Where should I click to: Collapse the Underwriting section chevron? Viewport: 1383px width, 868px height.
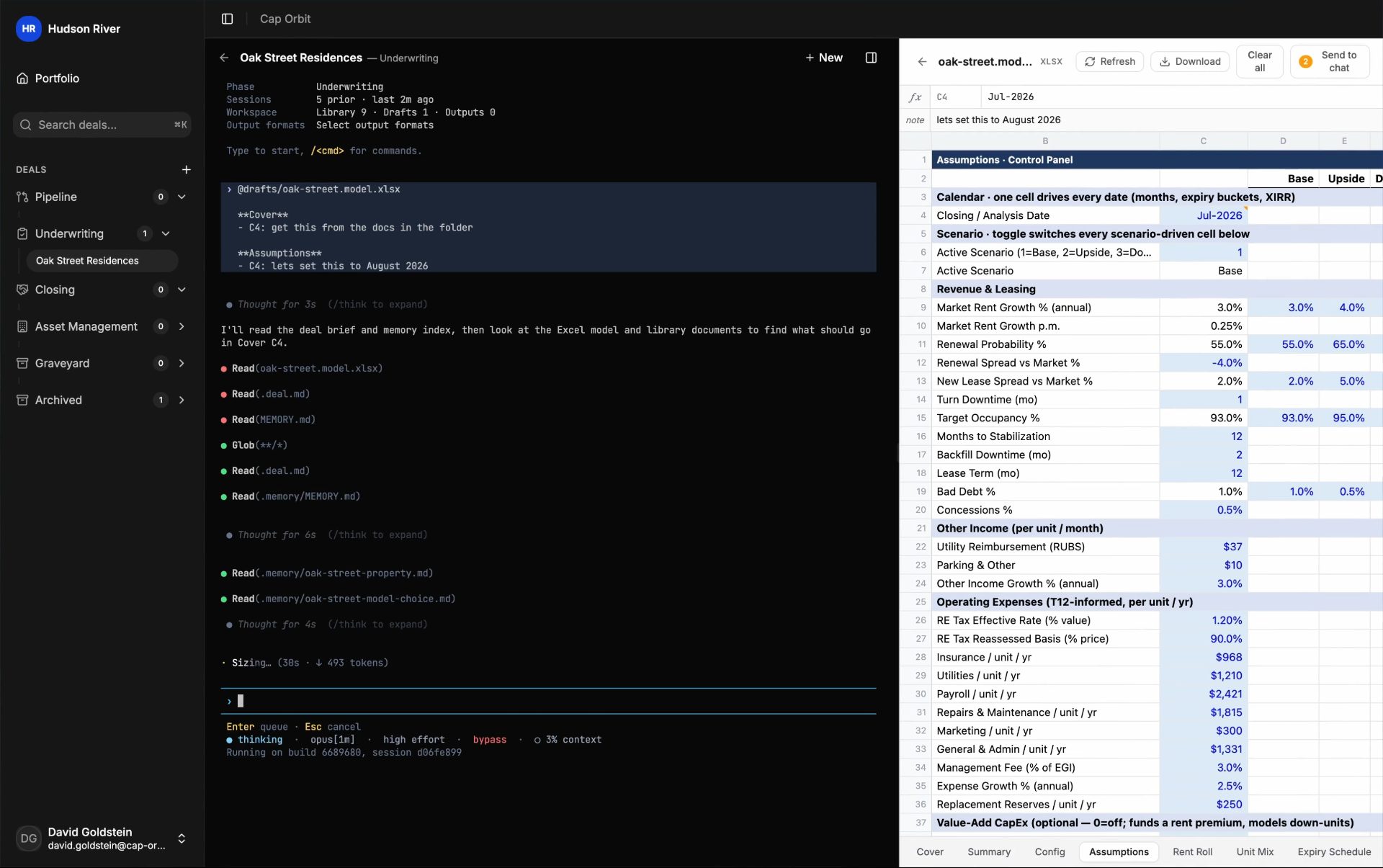coord(166,233)
